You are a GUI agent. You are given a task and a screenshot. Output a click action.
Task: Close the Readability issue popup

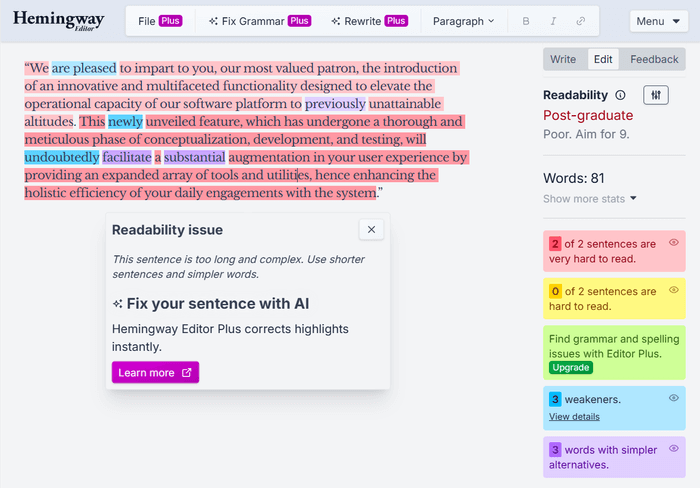(371, 229)
